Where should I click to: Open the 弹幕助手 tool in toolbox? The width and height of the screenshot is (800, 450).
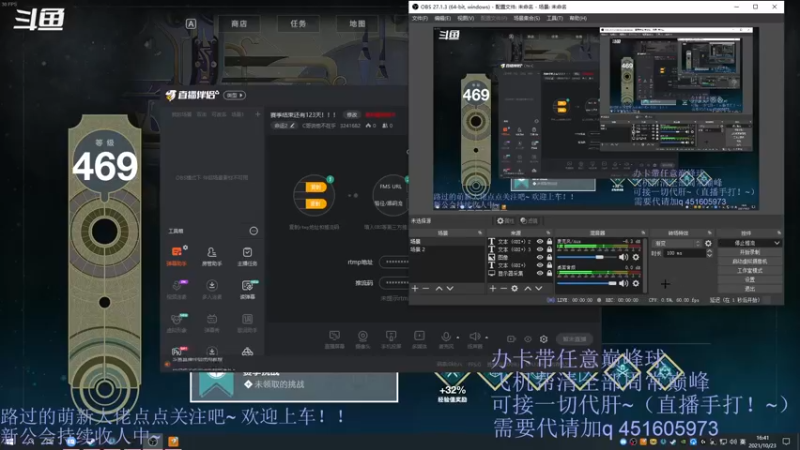[177, 256]
